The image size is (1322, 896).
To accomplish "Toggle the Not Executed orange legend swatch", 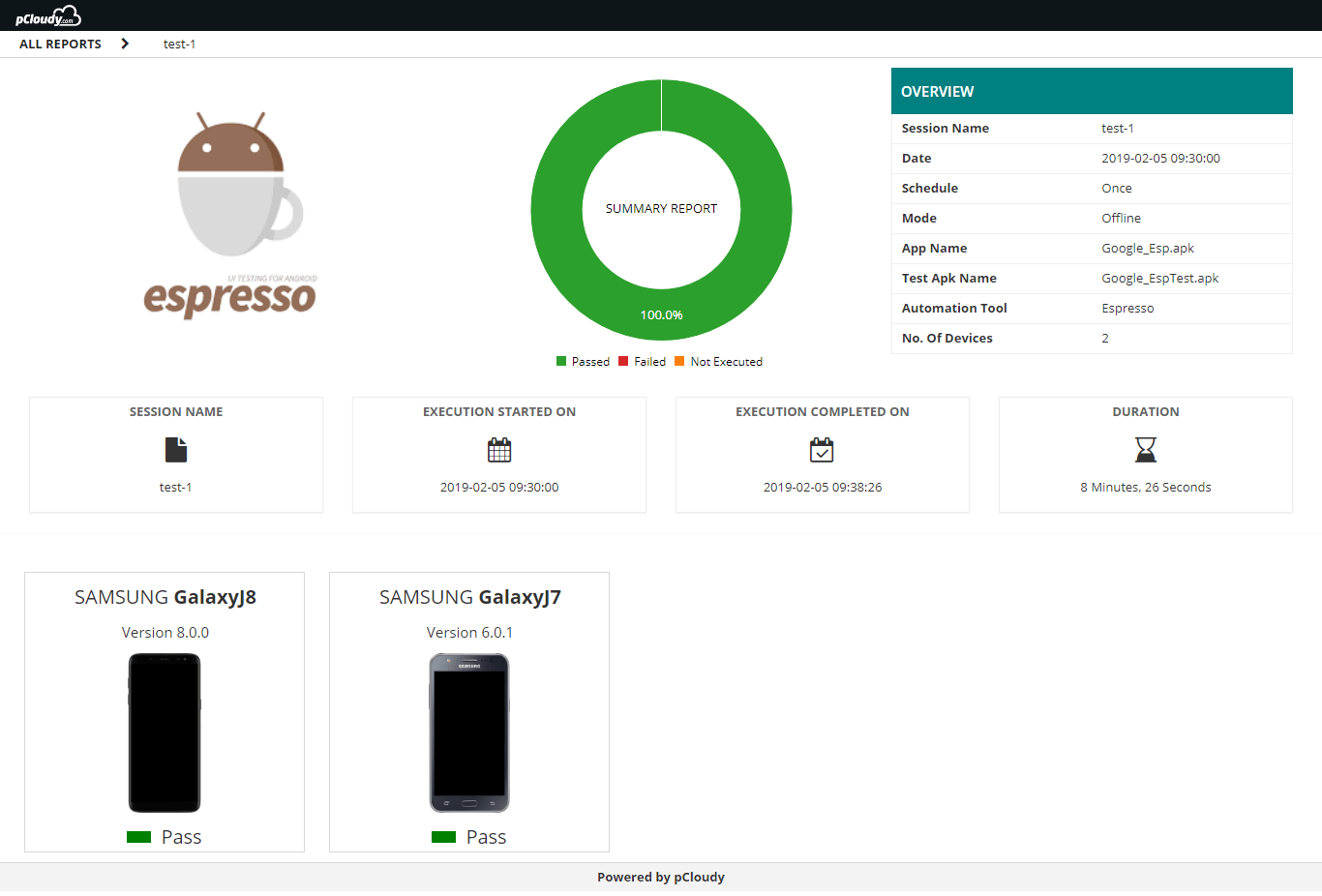I will click(679, 361).
